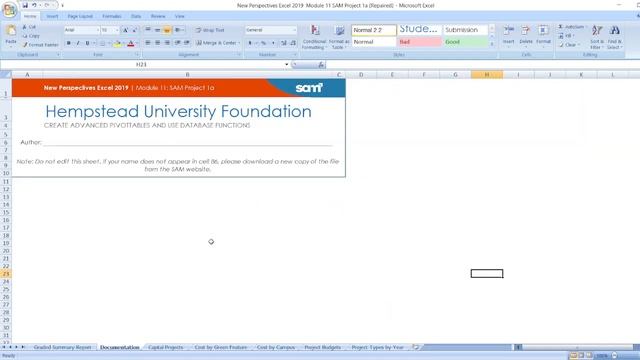Open the General number format dropdown
This screenshot has width=640, height=360.
[294, 30]
